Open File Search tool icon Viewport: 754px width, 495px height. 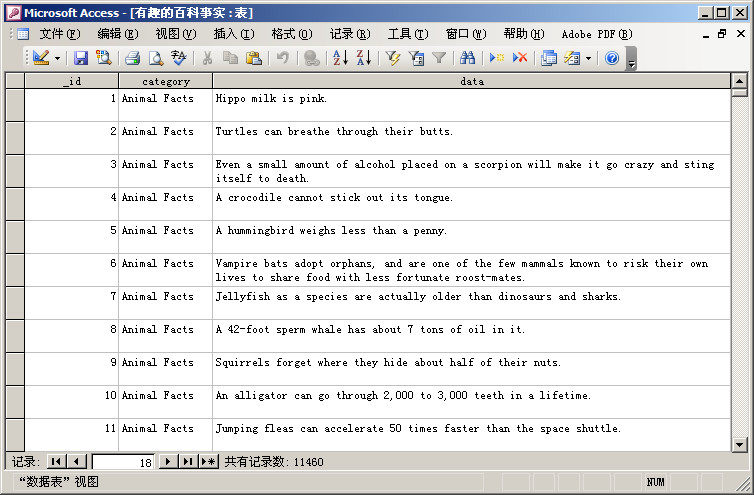[103, 58]
